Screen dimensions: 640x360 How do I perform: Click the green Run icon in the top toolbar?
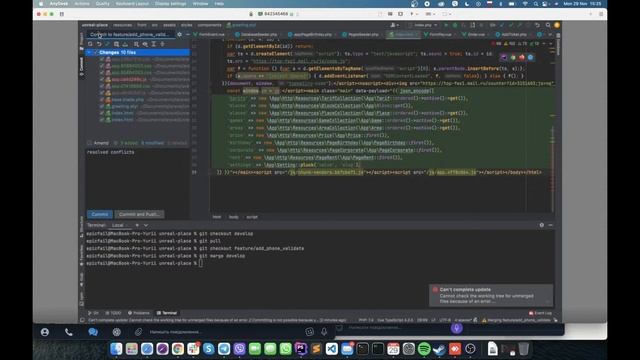446,25
